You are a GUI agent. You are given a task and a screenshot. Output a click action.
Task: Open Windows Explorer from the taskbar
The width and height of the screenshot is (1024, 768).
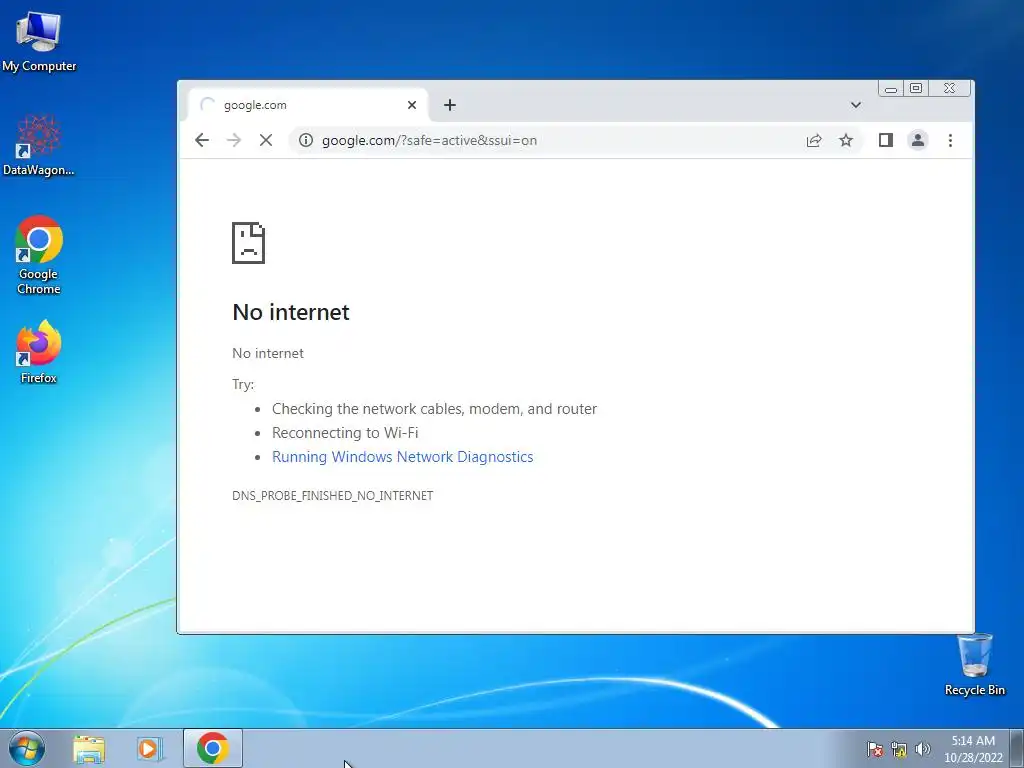tap(89, 748)
